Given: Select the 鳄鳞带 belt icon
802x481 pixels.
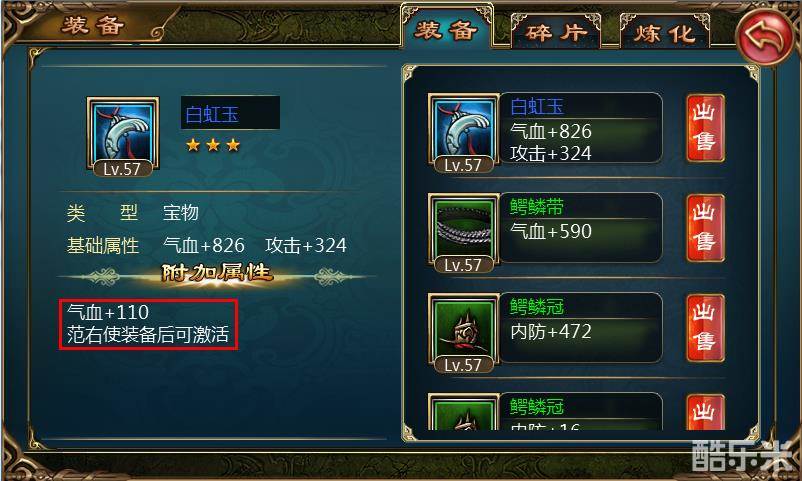Looking at the screenshot, I should coord(463,232).
